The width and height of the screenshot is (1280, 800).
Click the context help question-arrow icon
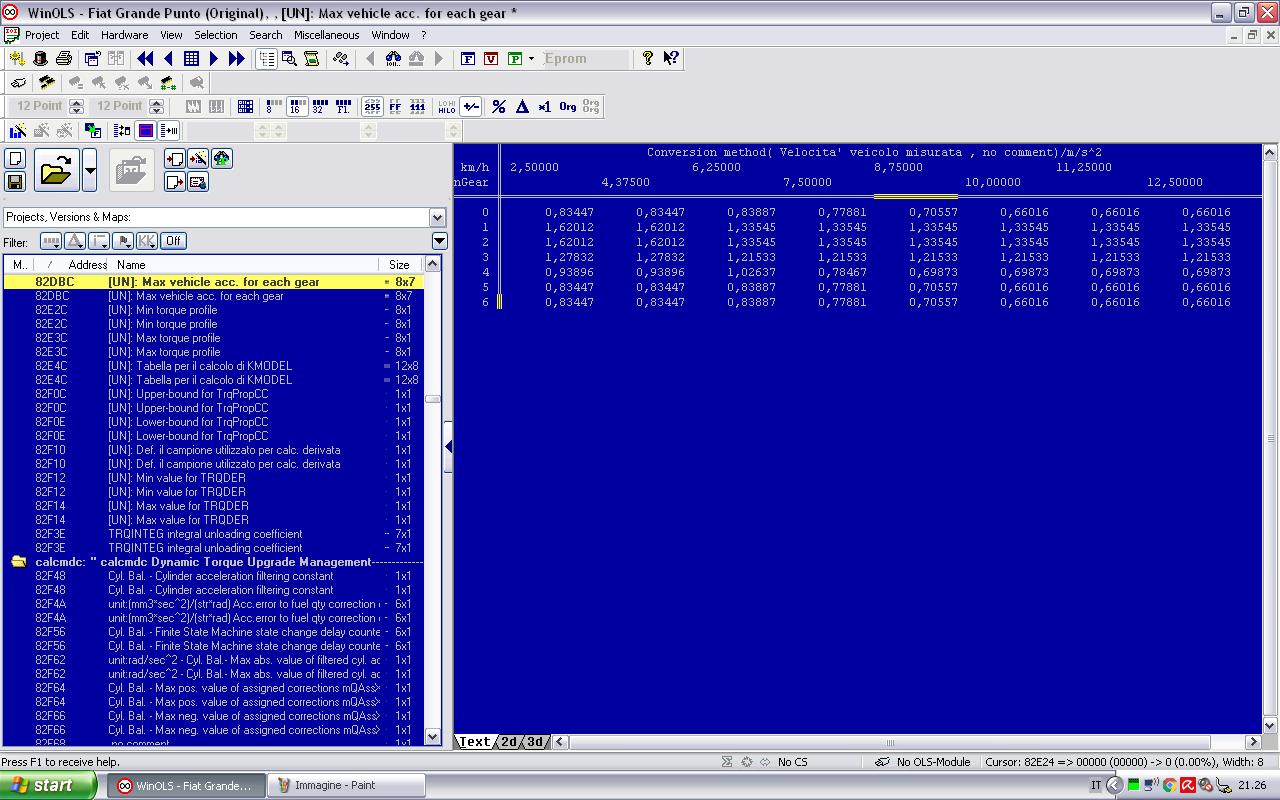pyautogui.click(x=671, y=59)
